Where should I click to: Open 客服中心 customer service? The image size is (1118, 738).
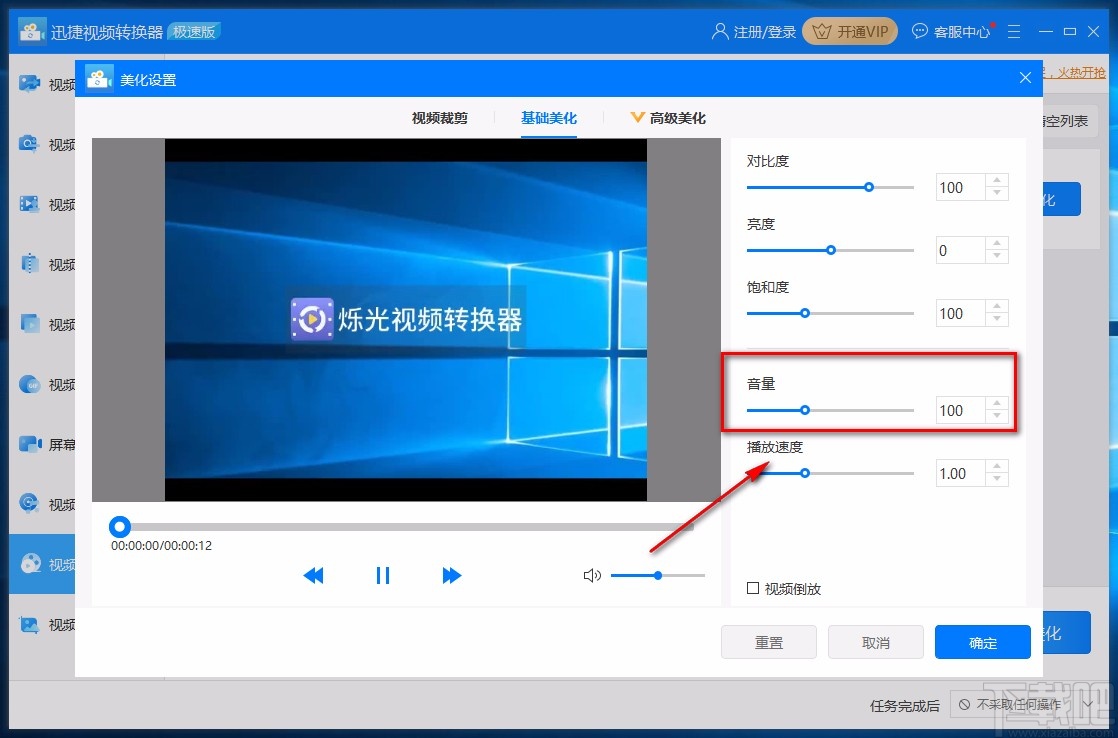tap(950, 31)
